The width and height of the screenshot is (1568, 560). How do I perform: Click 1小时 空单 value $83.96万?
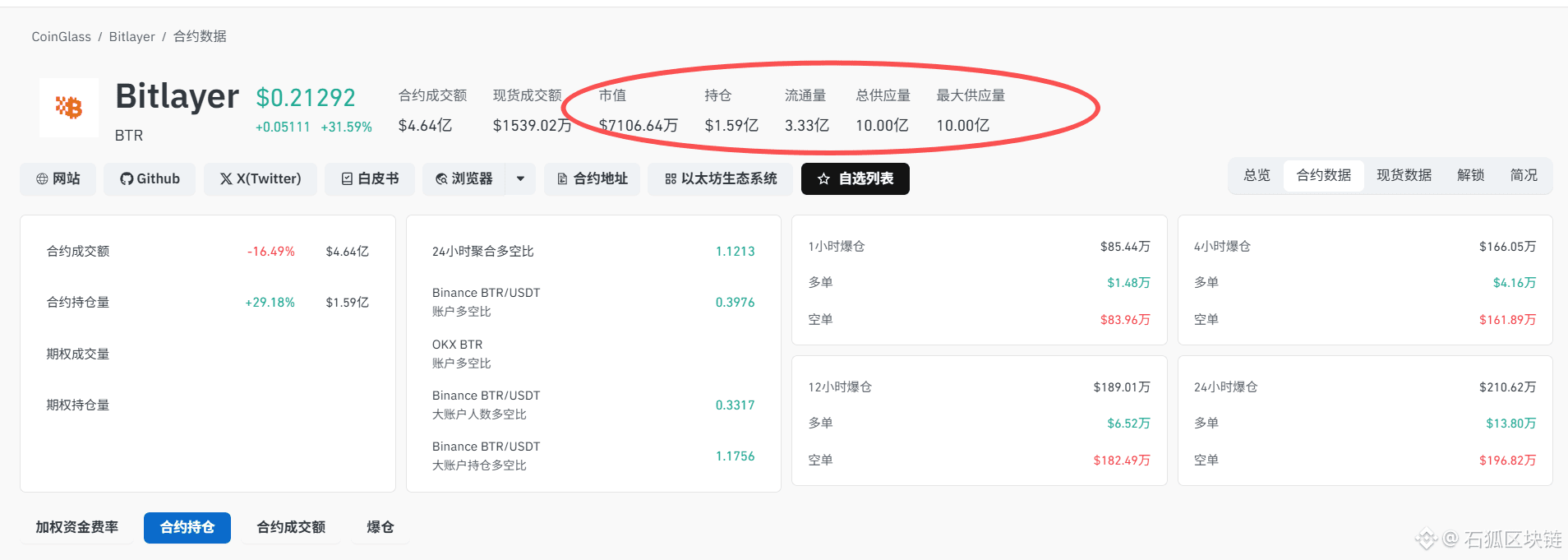tap(1125, 320)
